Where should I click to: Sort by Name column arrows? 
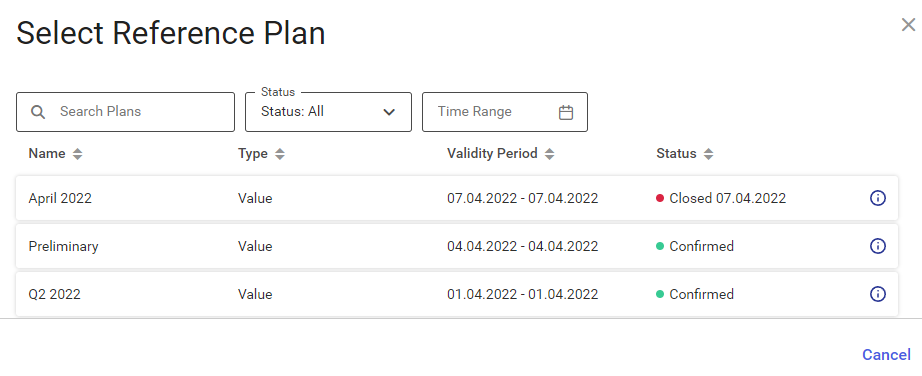pyautogui.click(x=78, y=154)
